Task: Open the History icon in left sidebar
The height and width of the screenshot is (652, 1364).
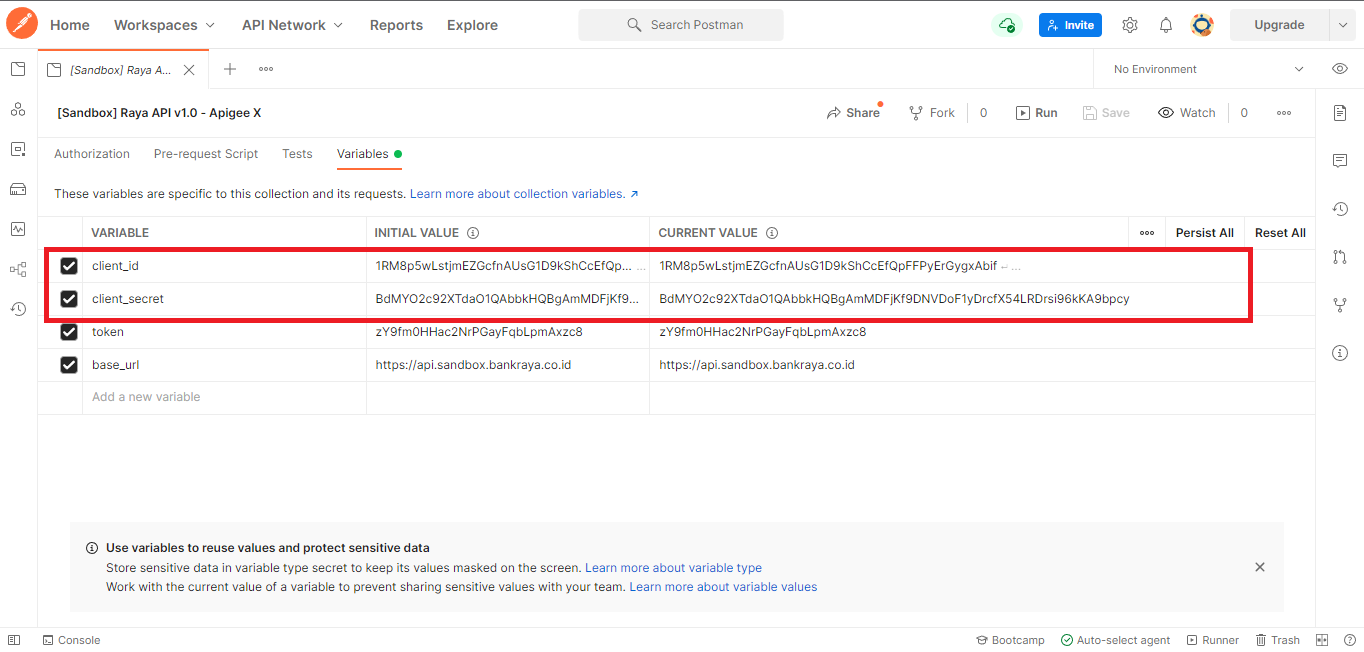Action: (x=18, y=309)
